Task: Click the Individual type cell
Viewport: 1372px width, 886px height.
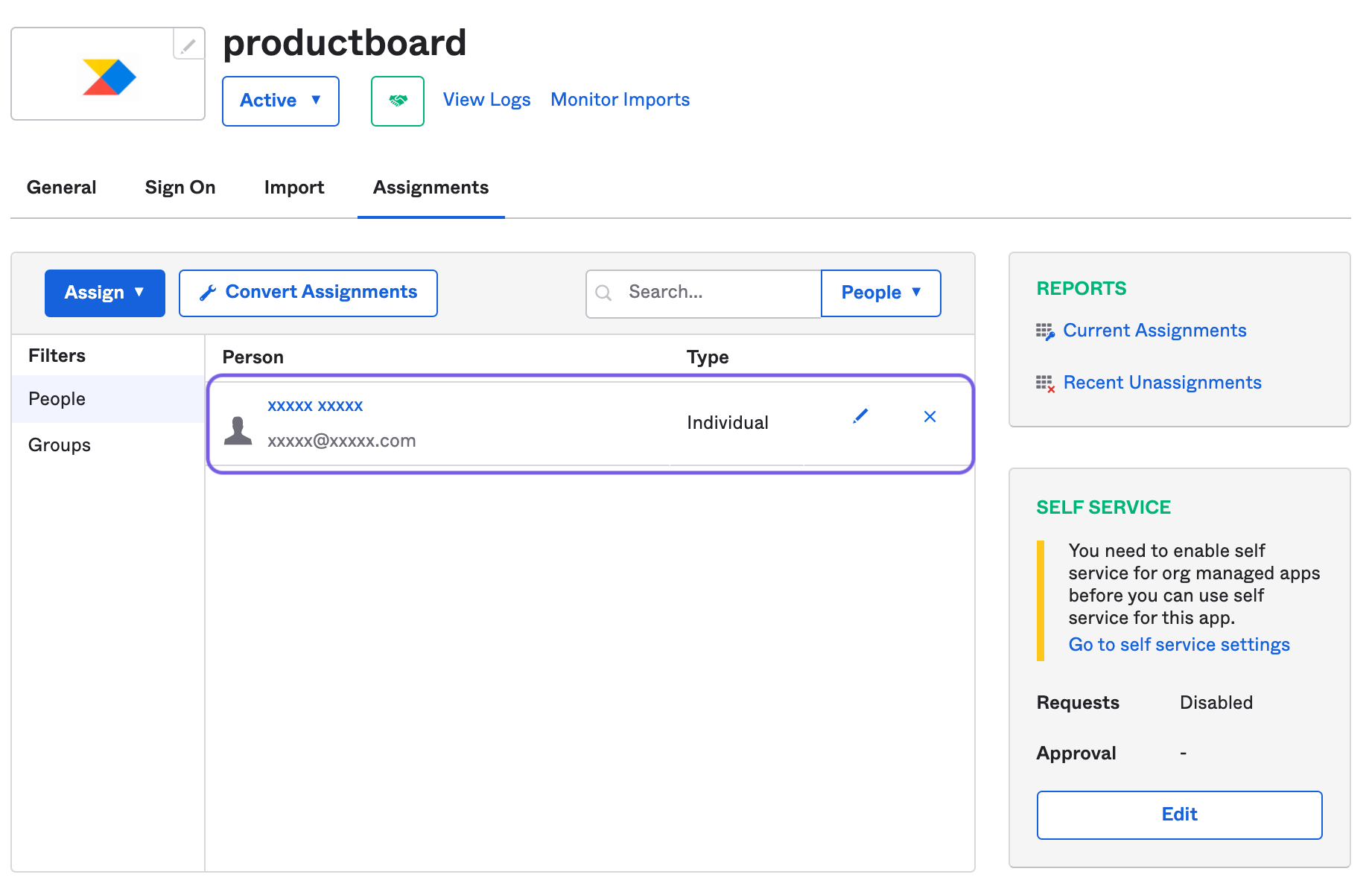Action: 727,423
